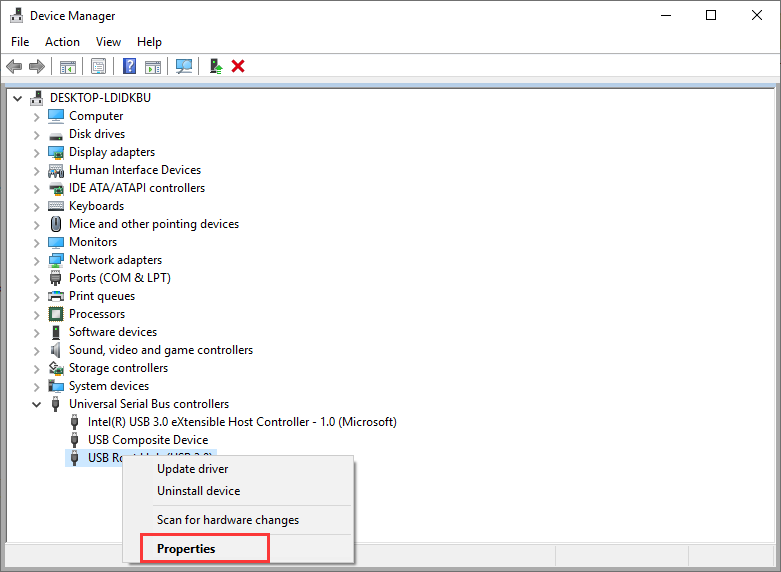Collapse Universal Serial Bus controllers
Viewport: 781px width, 572px height.
(x=36, y=404)
